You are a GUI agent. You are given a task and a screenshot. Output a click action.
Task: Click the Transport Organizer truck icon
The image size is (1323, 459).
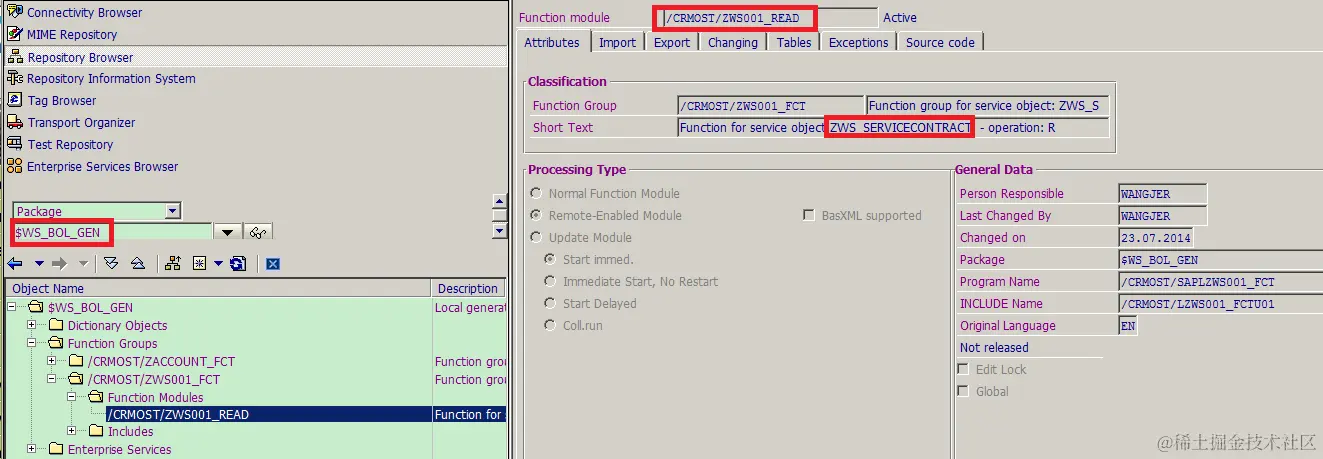[14, 122]
